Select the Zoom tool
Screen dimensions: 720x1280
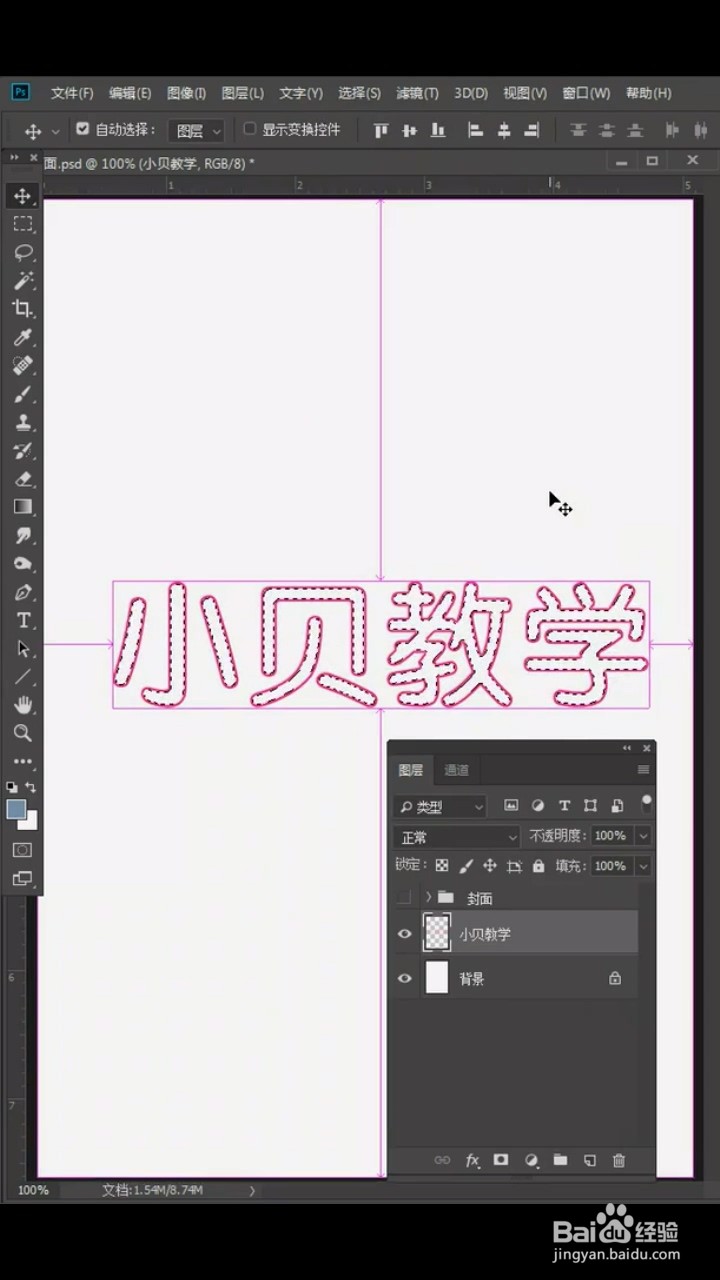(23, 733)
